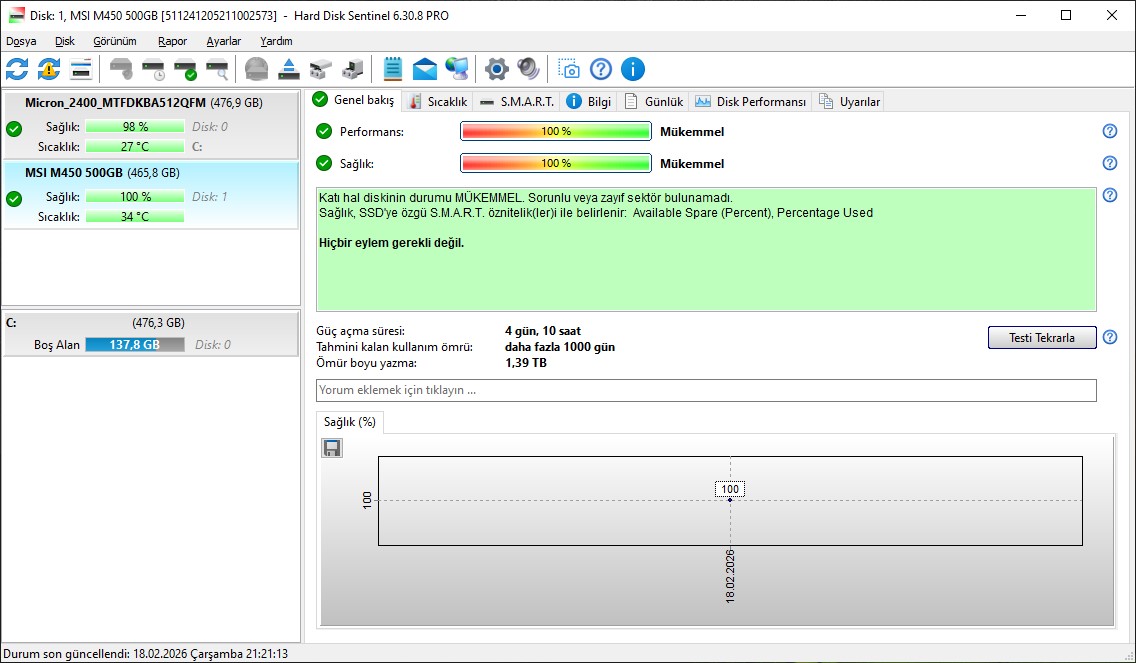1136x663 pixels.
Task: Click help icon beside Sağlık bar
Action: click(1109, 163)
